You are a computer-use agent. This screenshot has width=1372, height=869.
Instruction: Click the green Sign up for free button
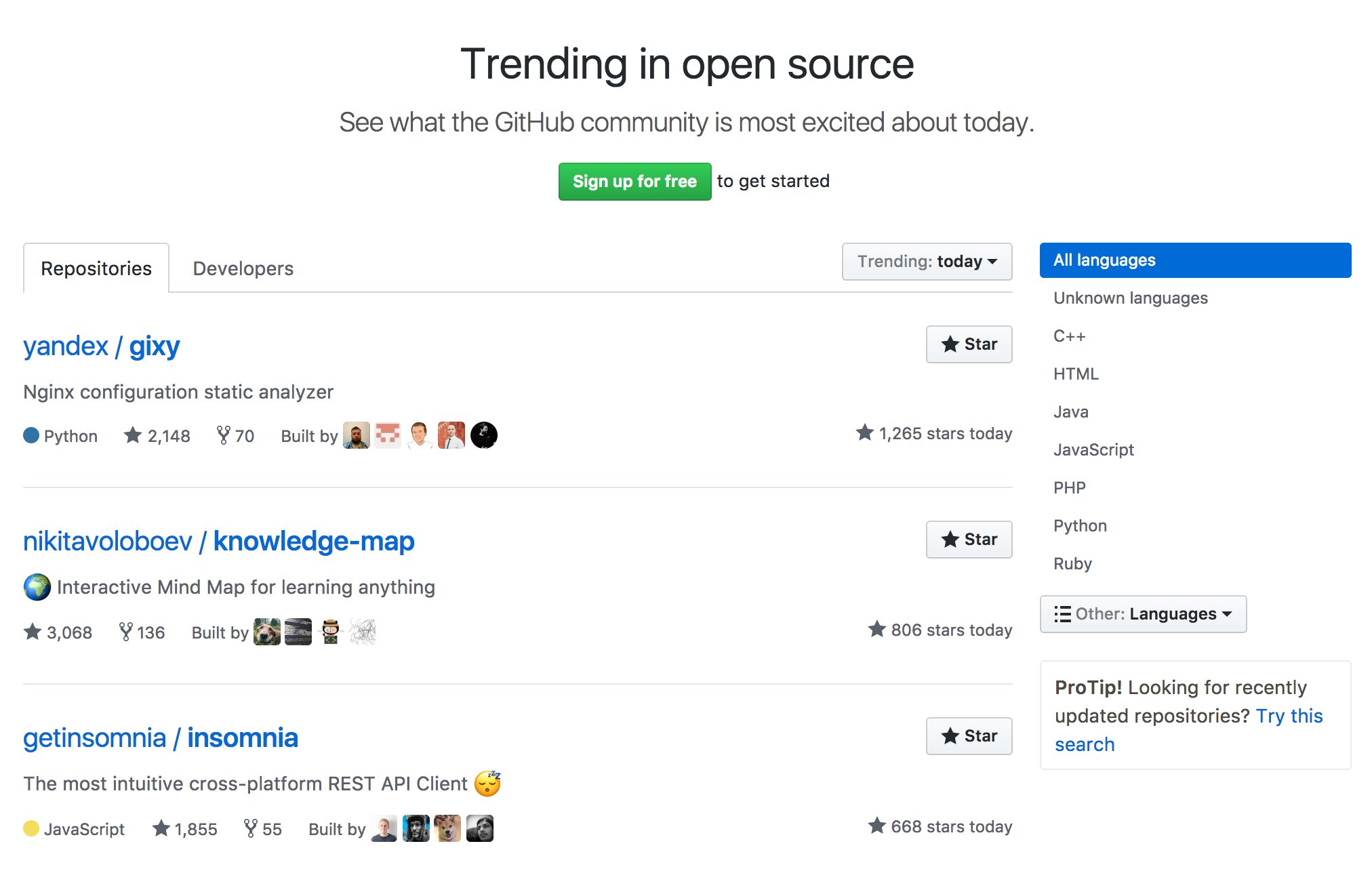click(x=634, y=182)
